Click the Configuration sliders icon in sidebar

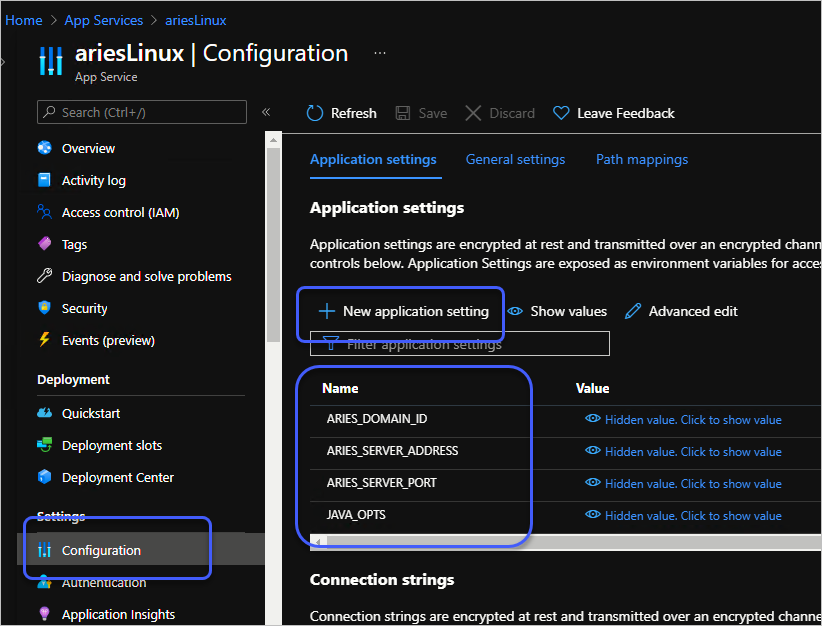tap(45, 550)
